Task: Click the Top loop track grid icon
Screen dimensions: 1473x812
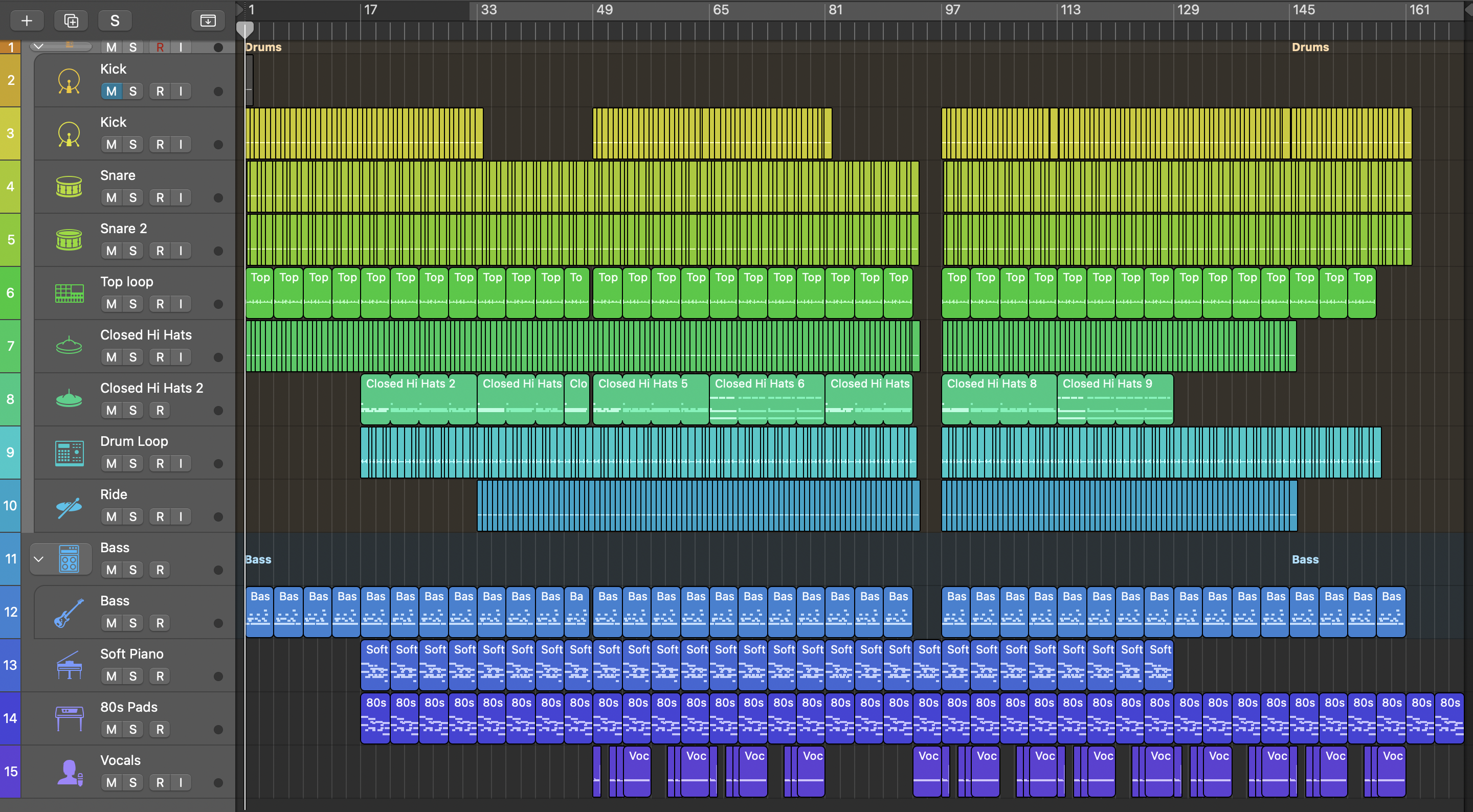Action: [69, 293]
